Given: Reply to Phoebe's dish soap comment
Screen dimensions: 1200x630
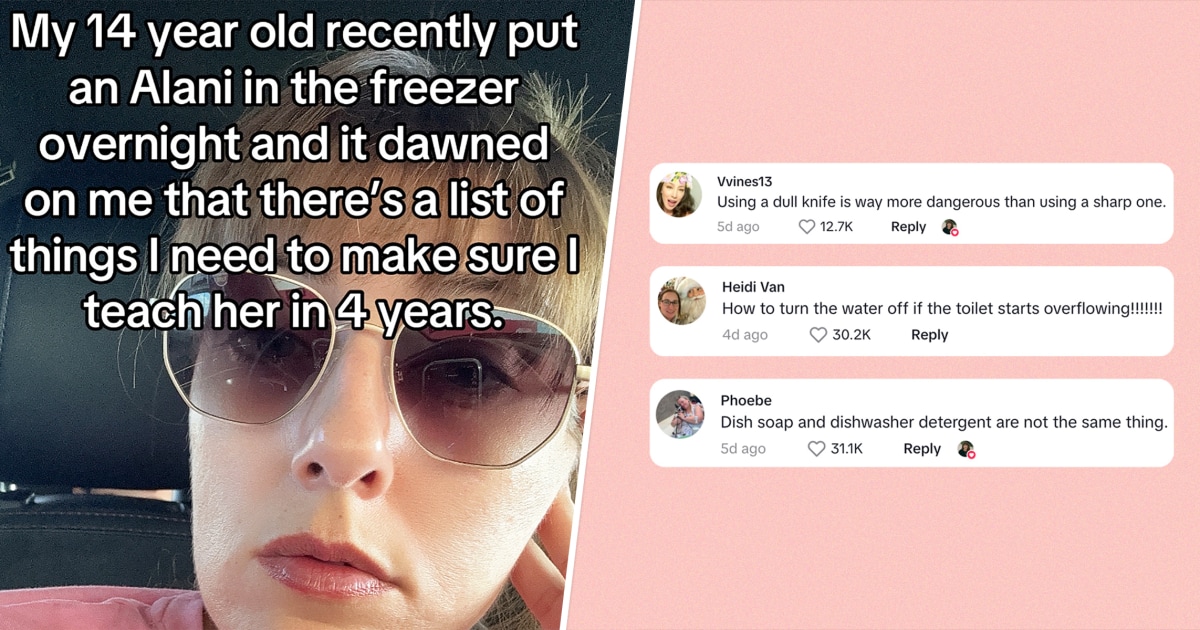Looking at the screenshot, I should 922,449.
